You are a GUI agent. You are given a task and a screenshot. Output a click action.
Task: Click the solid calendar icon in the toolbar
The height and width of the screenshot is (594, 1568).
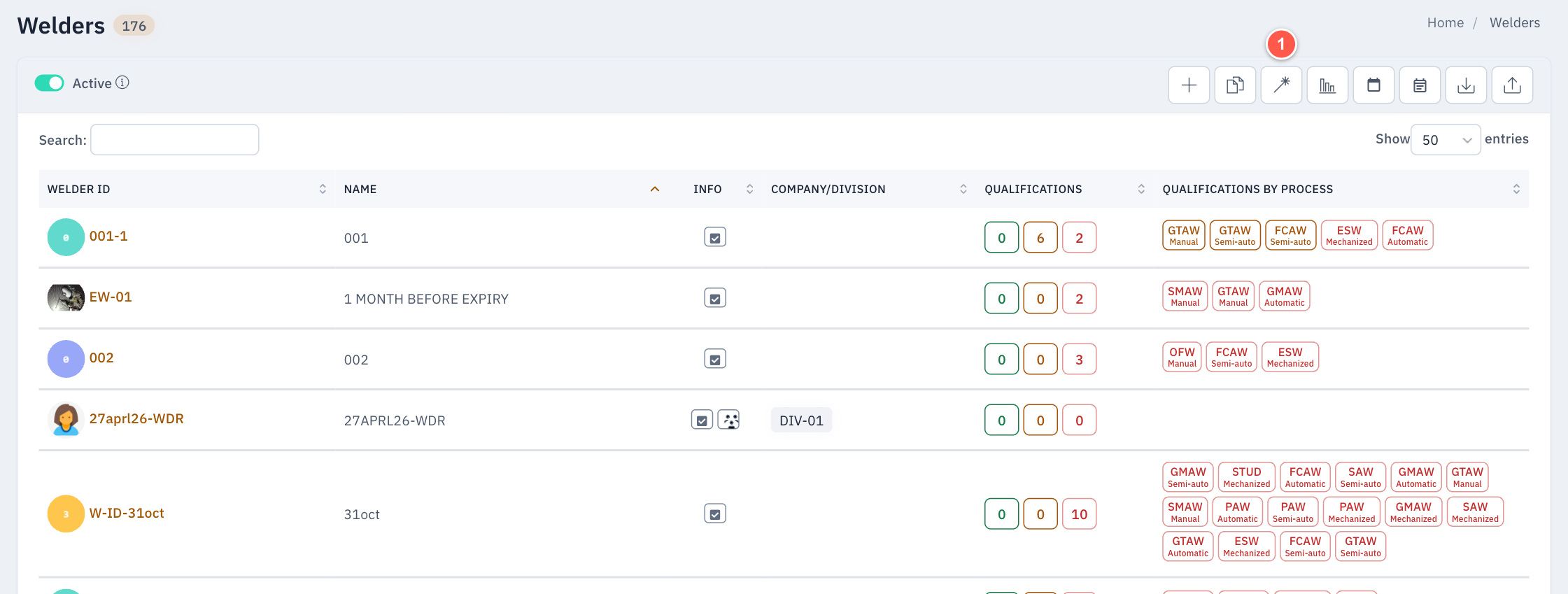click(1373, 85)
